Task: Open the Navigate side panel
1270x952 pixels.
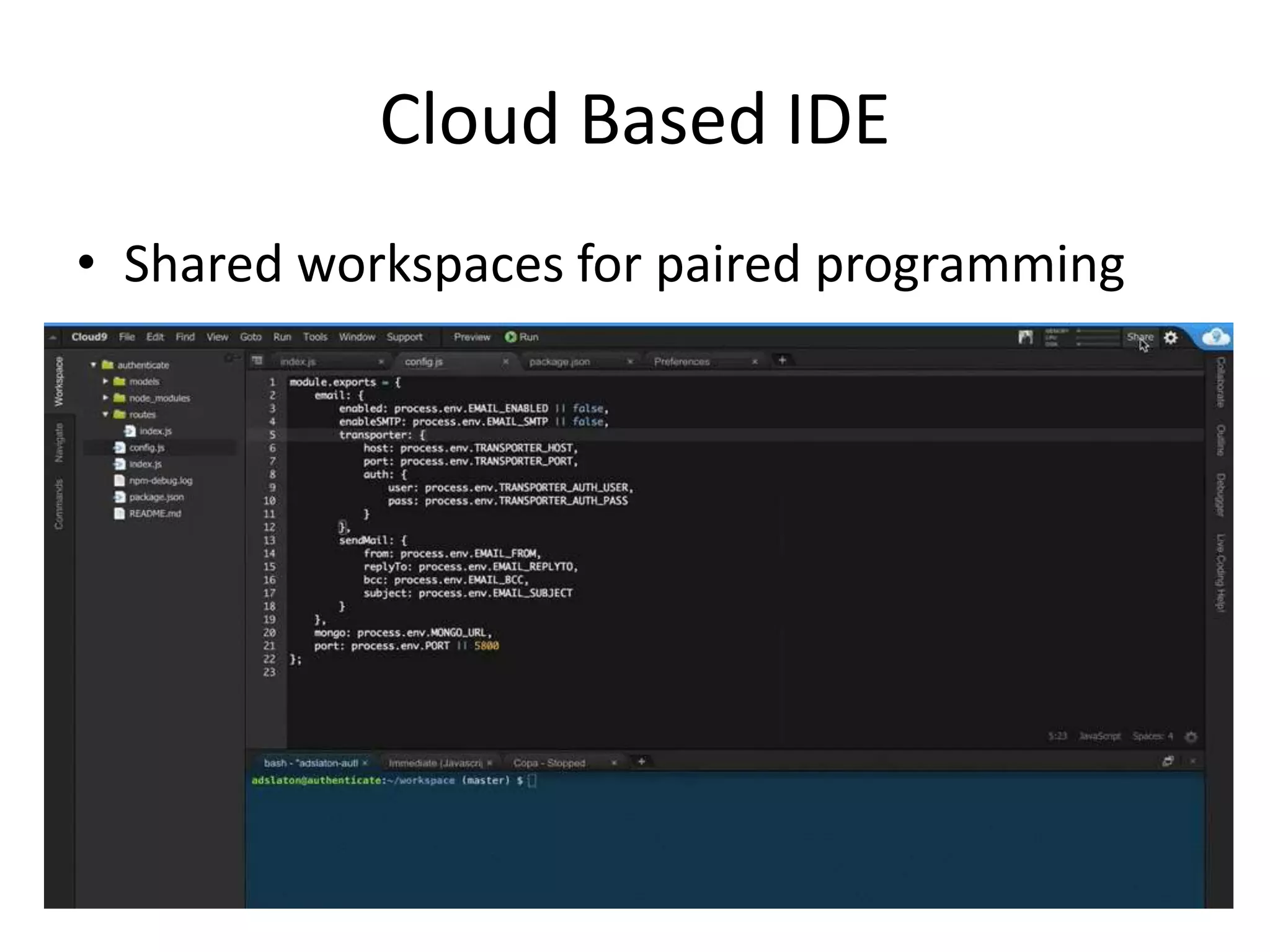Action: point(59,443)
